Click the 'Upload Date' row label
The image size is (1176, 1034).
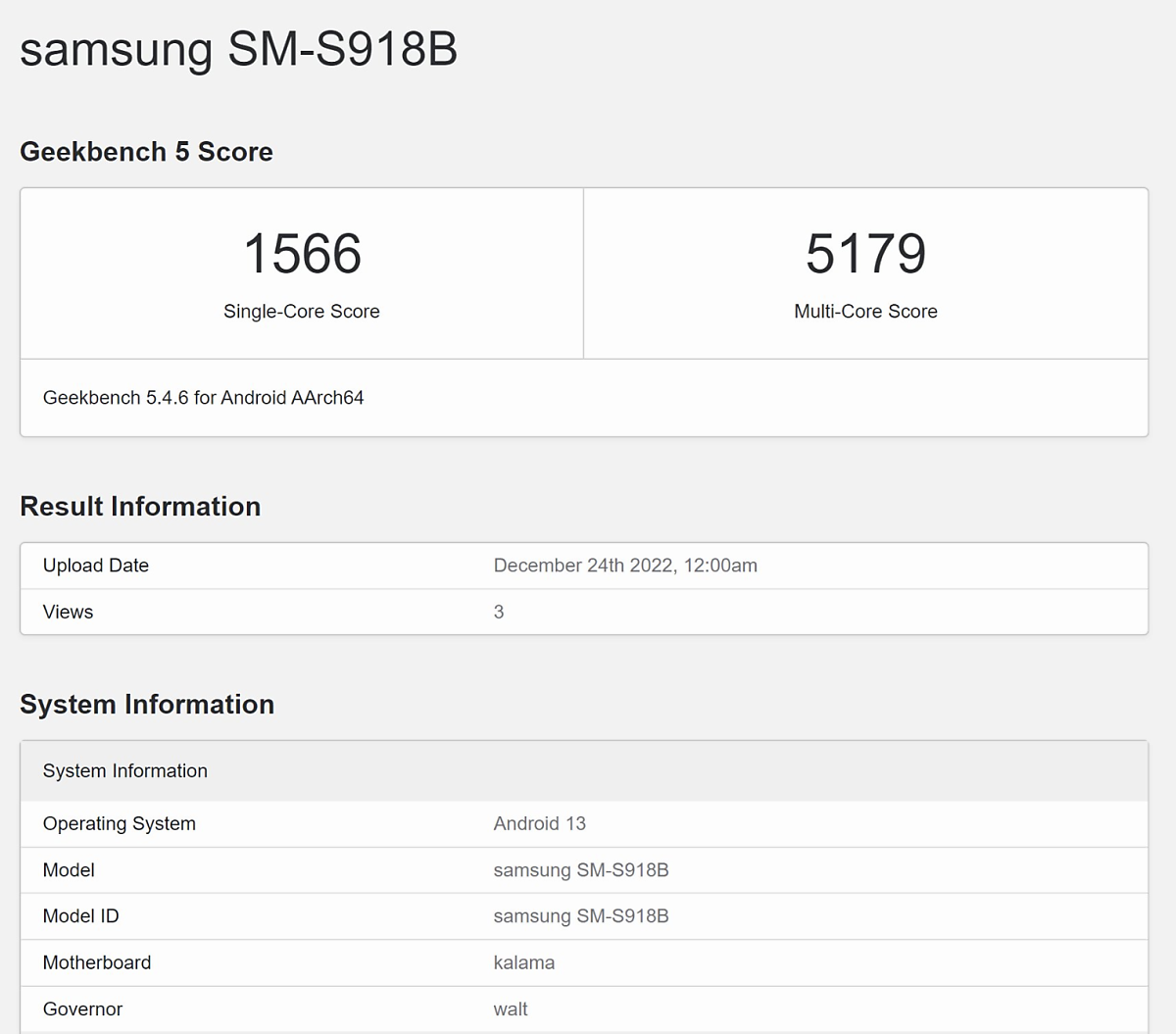tap(96, 566)
